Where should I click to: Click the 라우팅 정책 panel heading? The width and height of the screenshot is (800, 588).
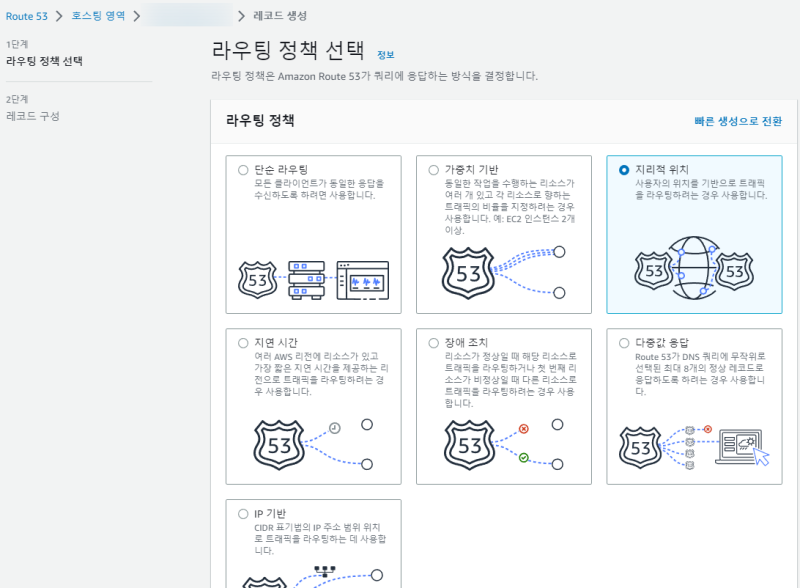(x=260, y=120)
